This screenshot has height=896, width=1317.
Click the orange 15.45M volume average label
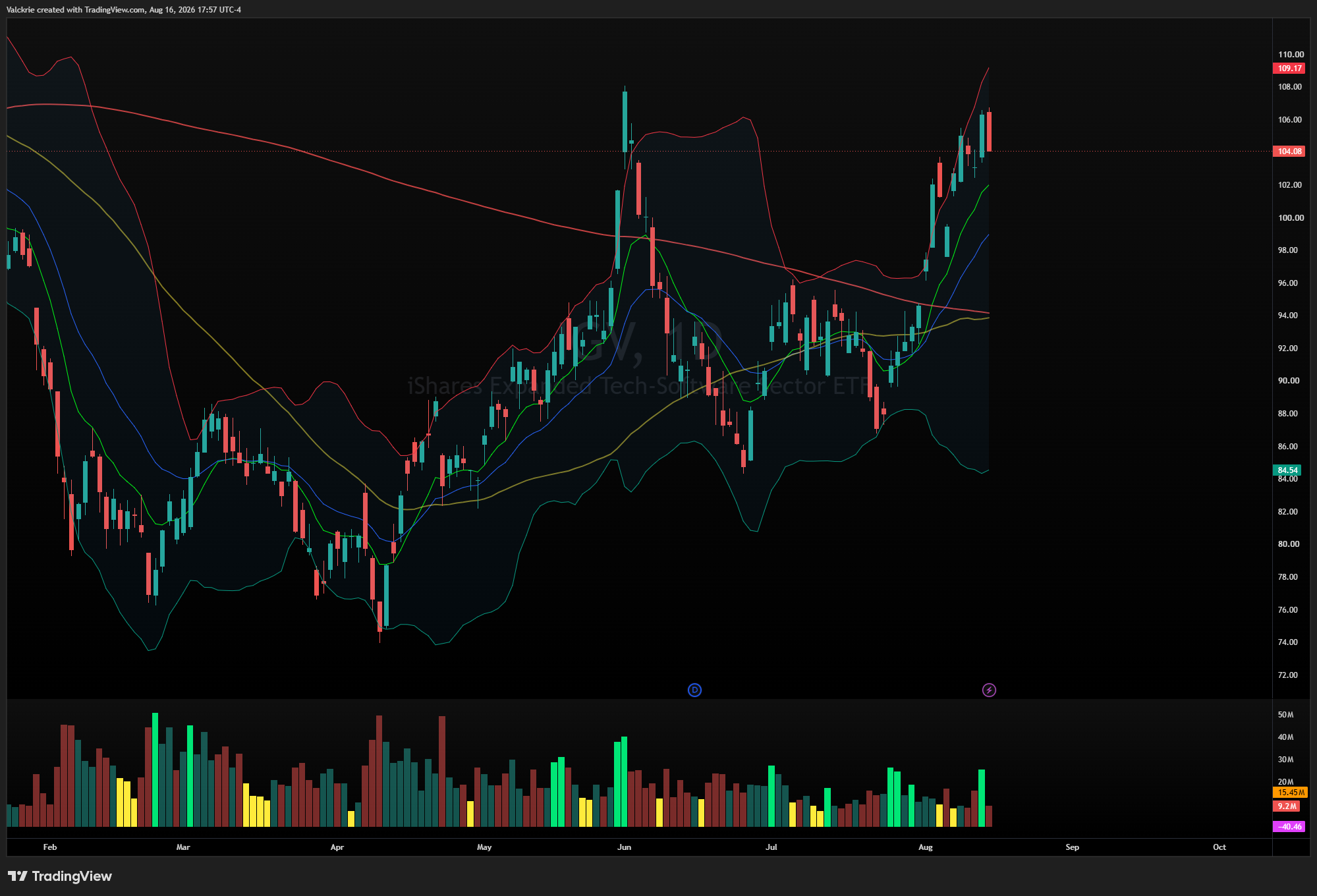1291,793
